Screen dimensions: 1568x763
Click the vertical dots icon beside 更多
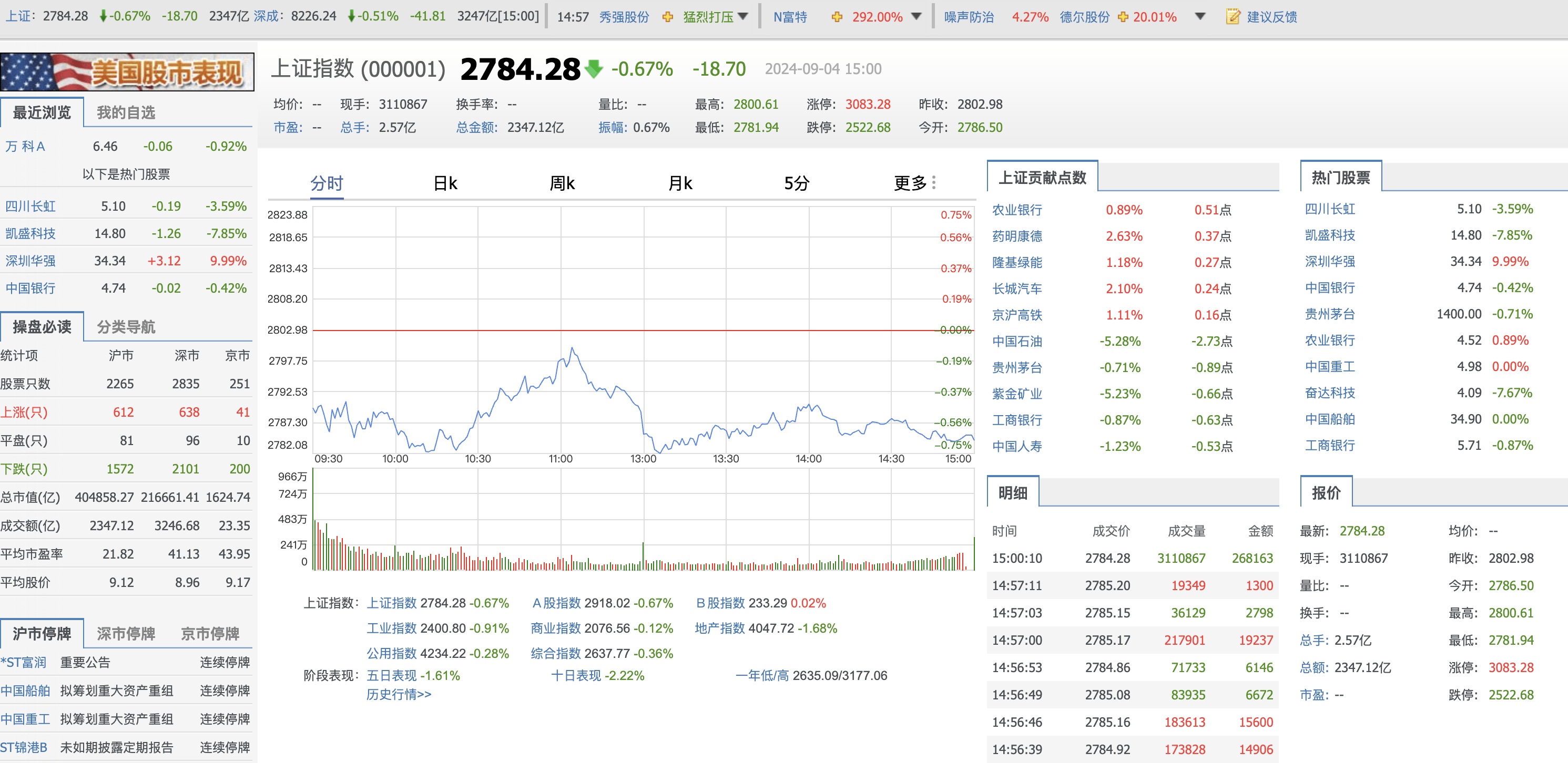tap(934, 182)
